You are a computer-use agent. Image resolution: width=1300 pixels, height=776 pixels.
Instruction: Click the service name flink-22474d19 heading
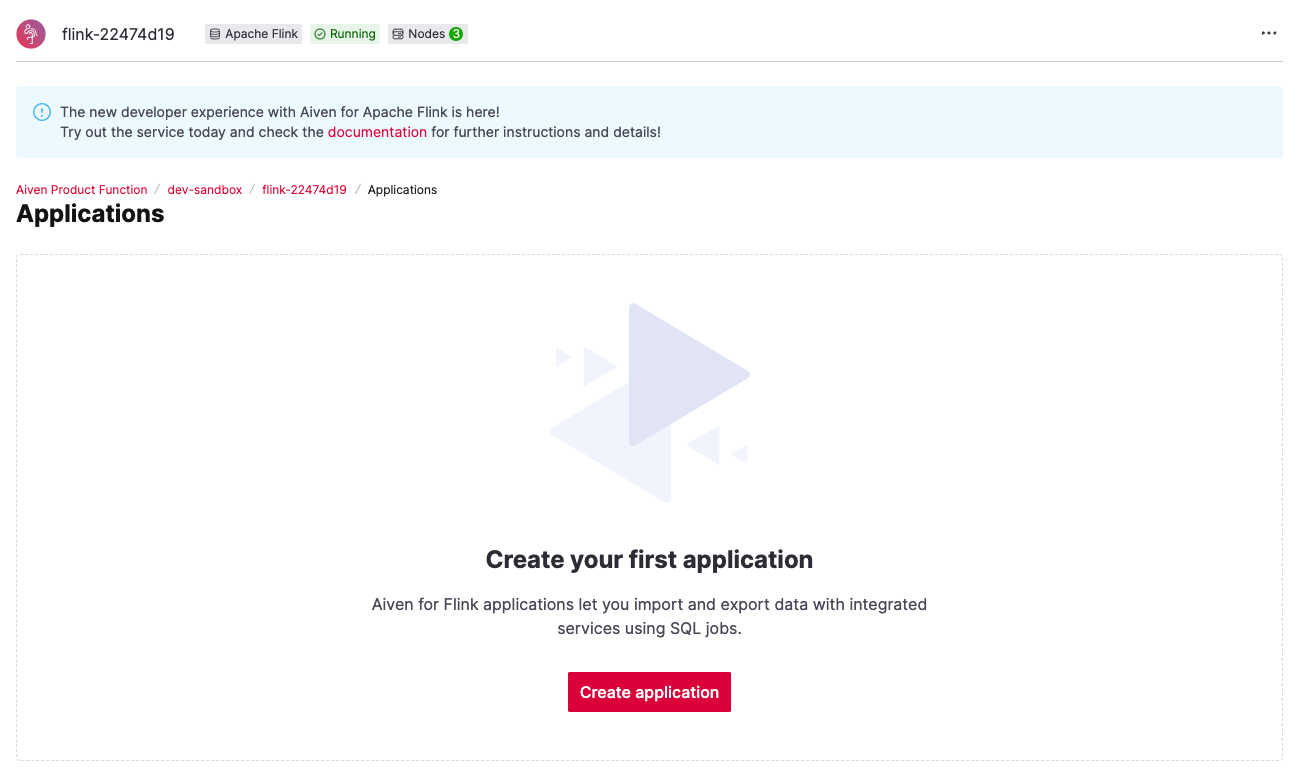[x=120, y=33]
